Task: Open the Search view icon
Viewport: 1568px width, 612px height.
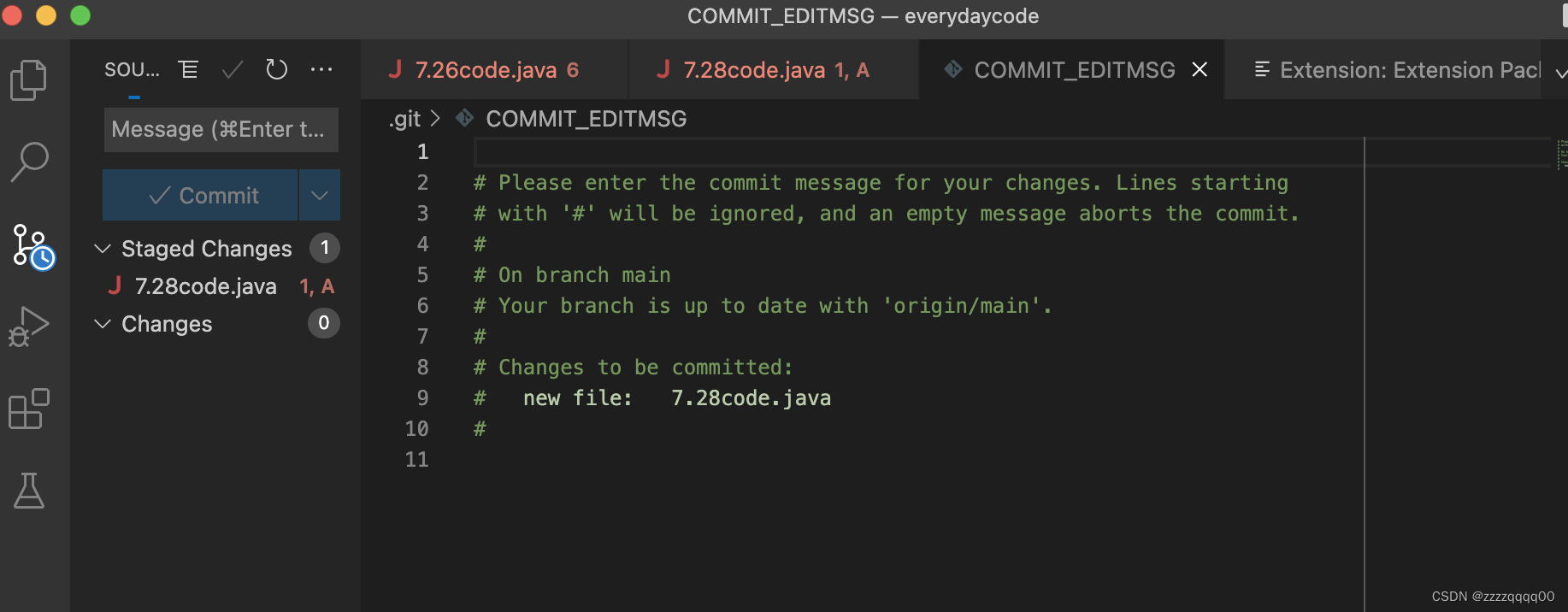Action: (x=29, y=162)
